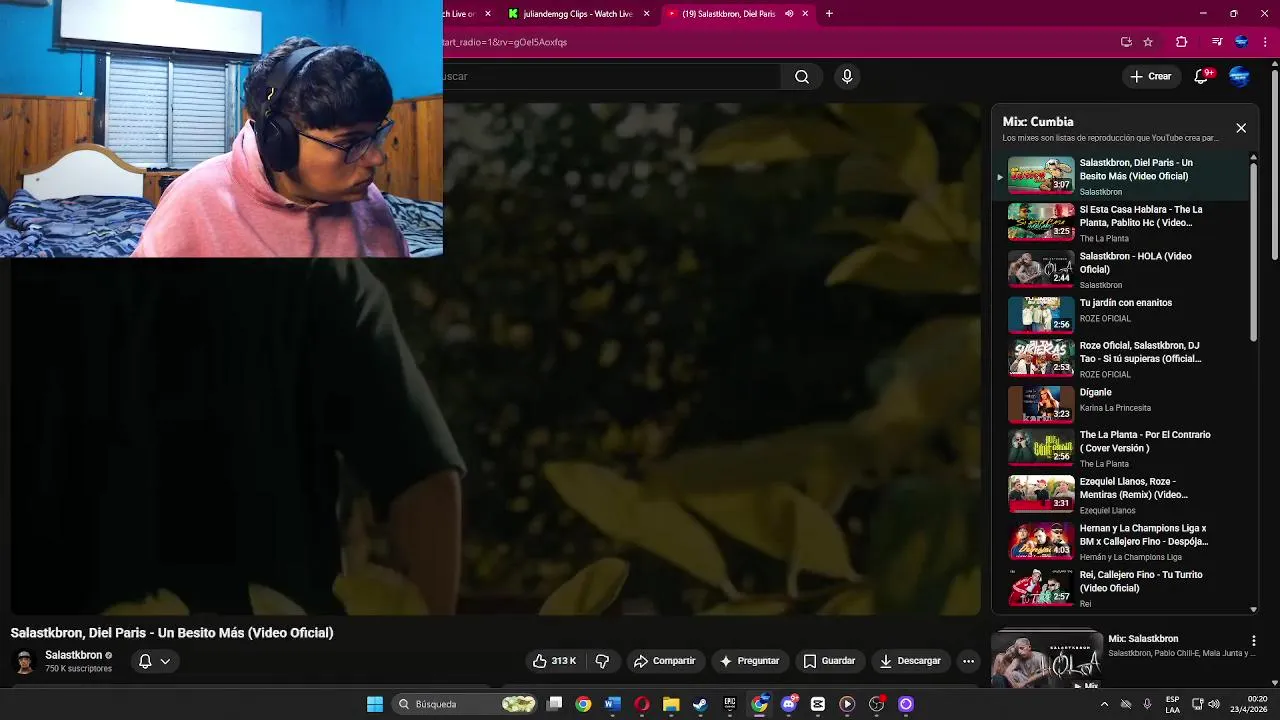Mute the Salastkbron tab via speaker icon

(x=789, y=14)
